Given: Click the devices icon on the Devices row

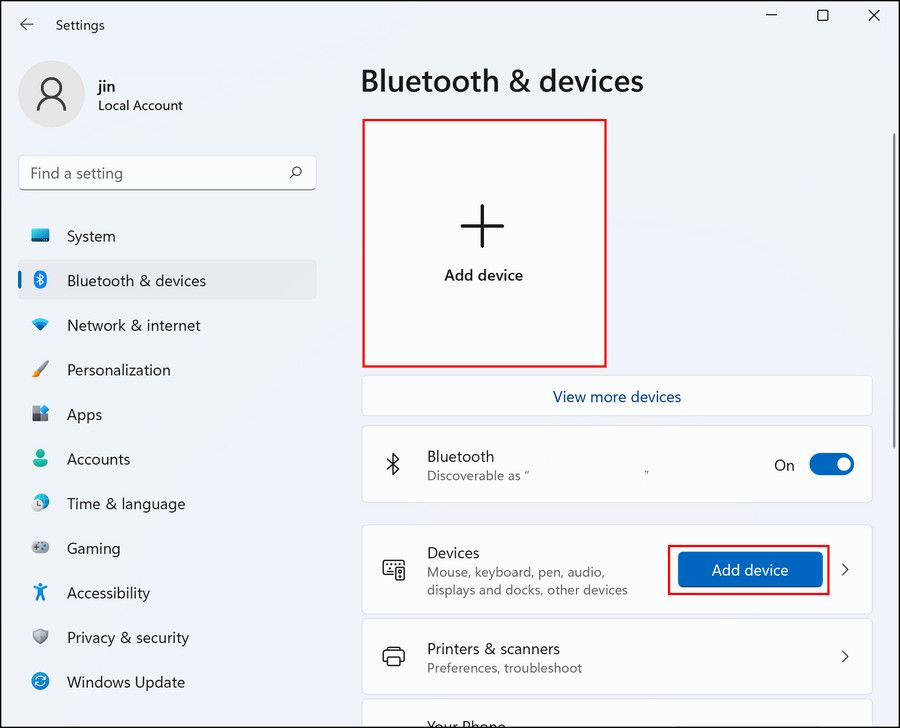Looking at the screenshot, I should click(x=394, y=570).
